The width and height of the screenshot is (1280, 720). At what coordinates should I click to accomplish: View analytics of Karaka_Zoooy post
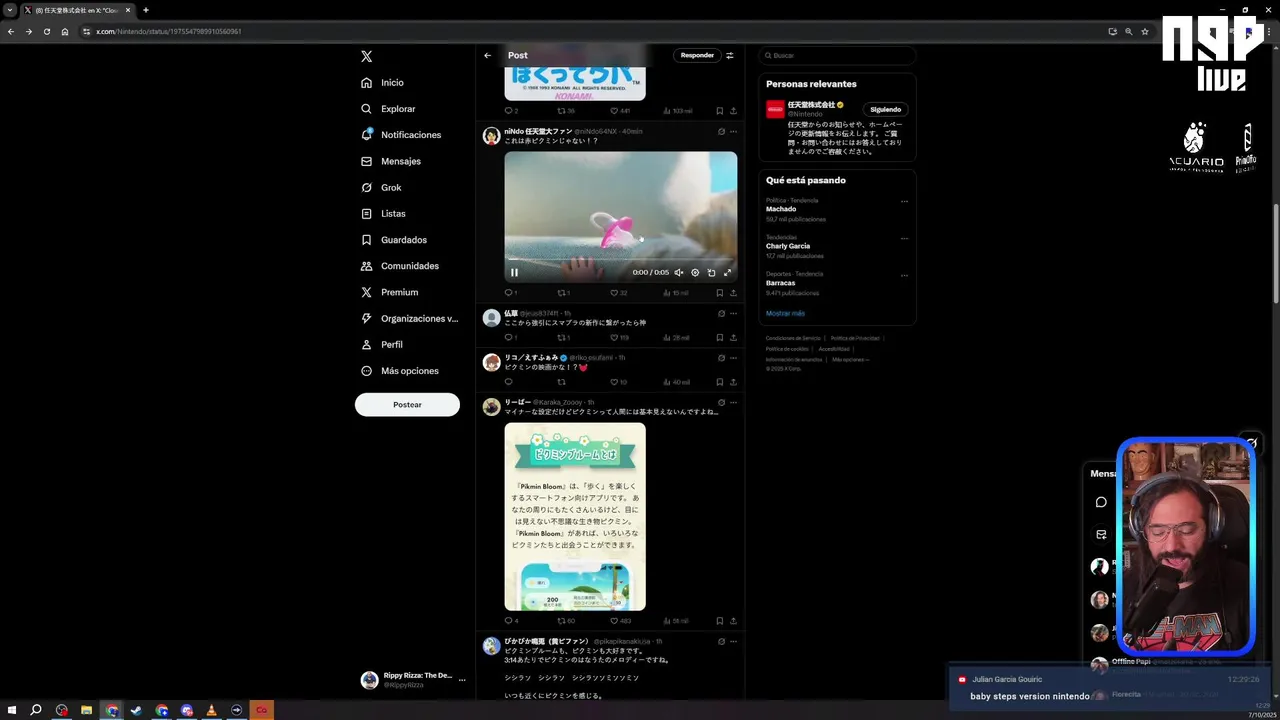(x=677, y=621)
